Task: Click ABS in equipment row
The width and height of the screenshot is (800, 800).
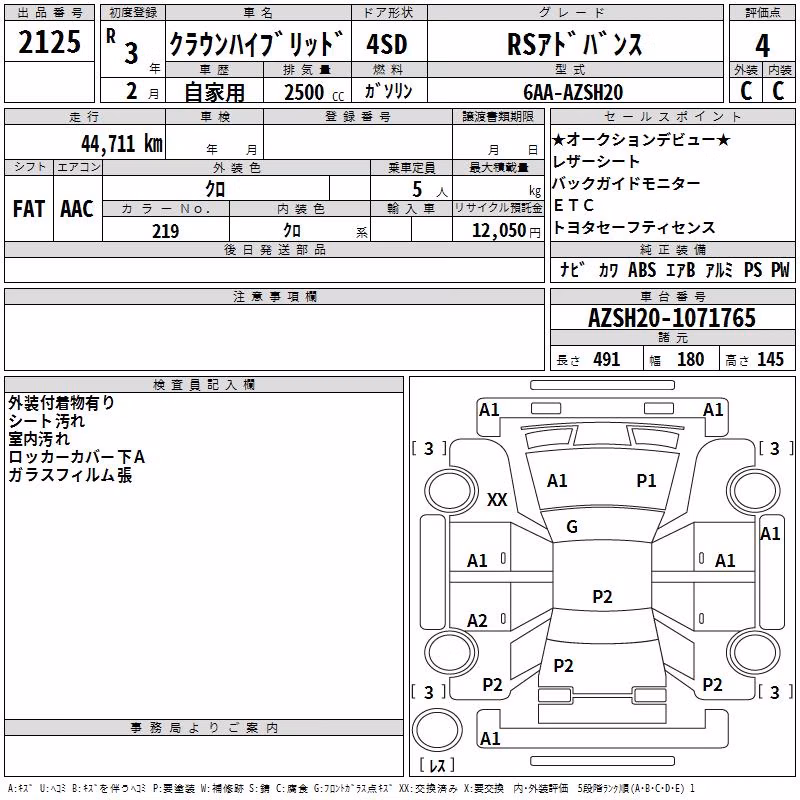Action: pos(642,270)
